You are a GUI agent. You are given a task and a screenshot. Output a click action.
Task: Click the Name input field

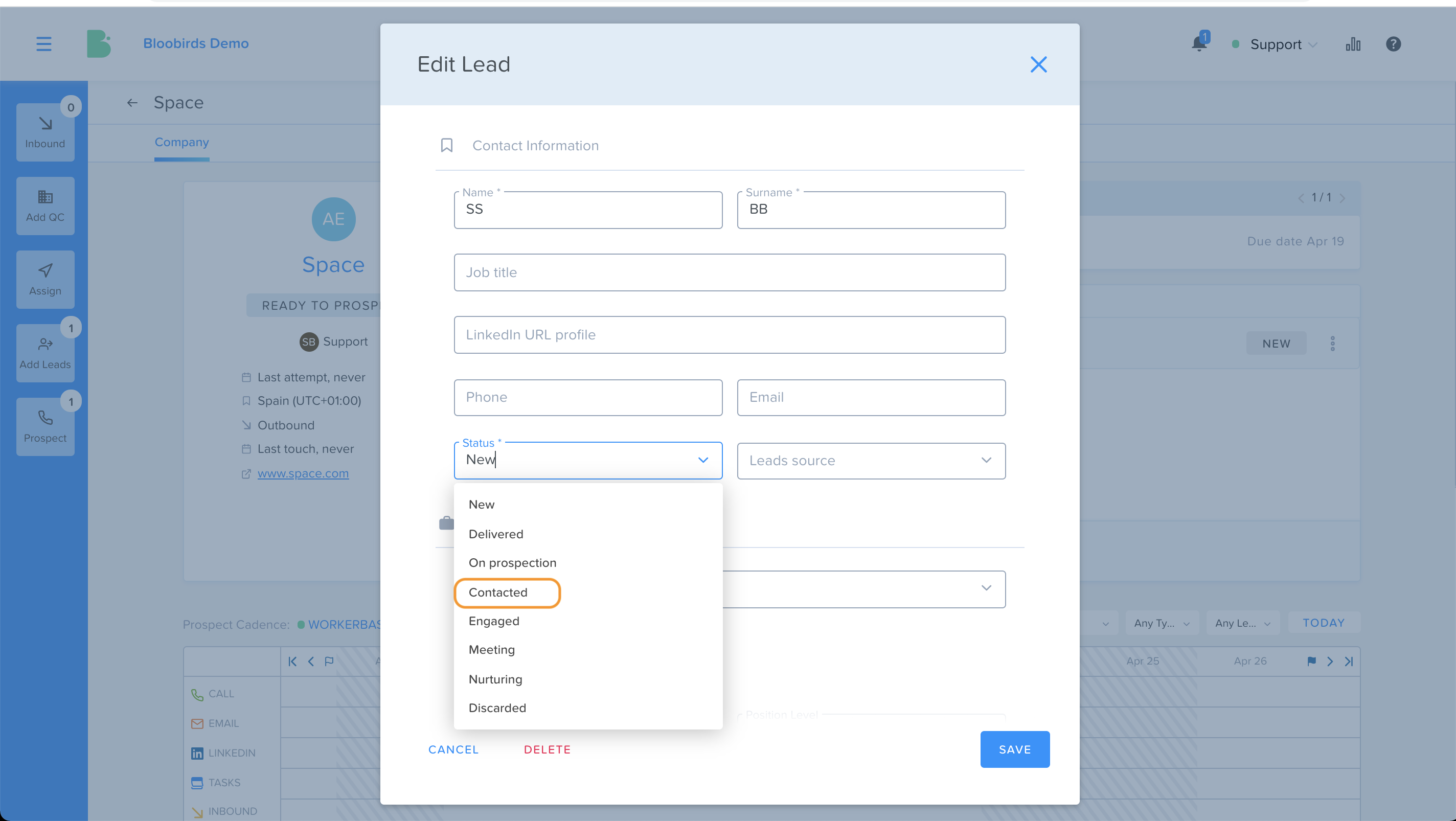[x=588, y=210]
